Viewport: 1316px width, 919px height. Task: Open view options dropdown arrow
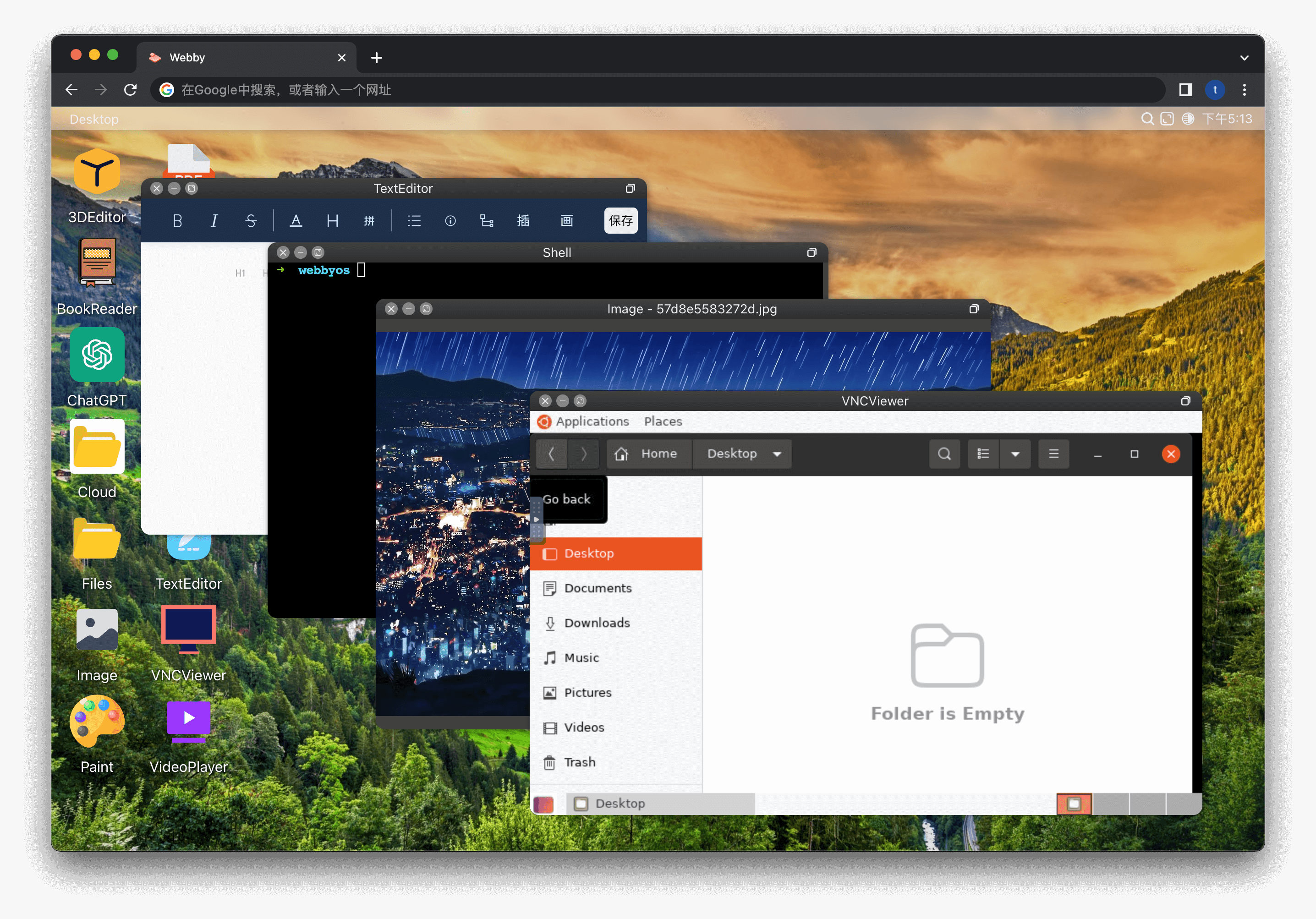pos(1015,454)
